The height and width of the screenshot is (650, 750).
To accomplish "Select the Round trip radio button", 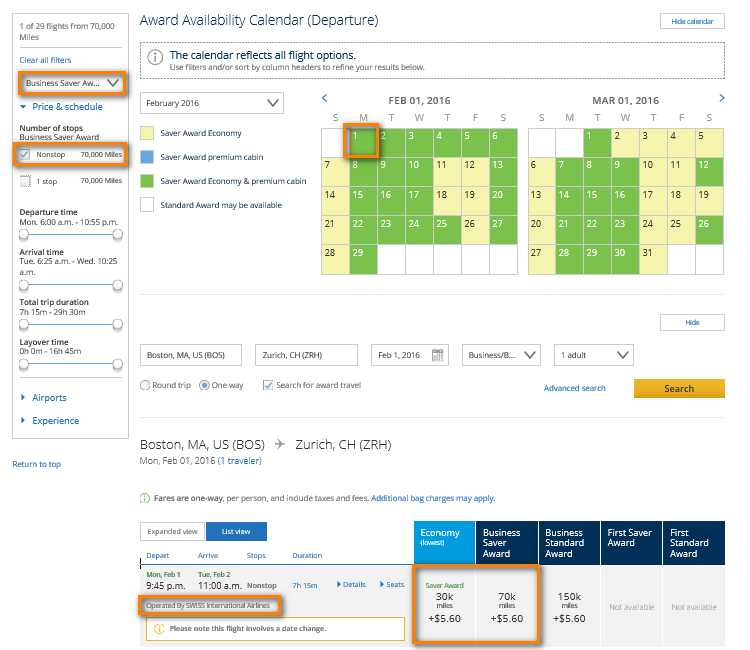I will tap(146, 385).
